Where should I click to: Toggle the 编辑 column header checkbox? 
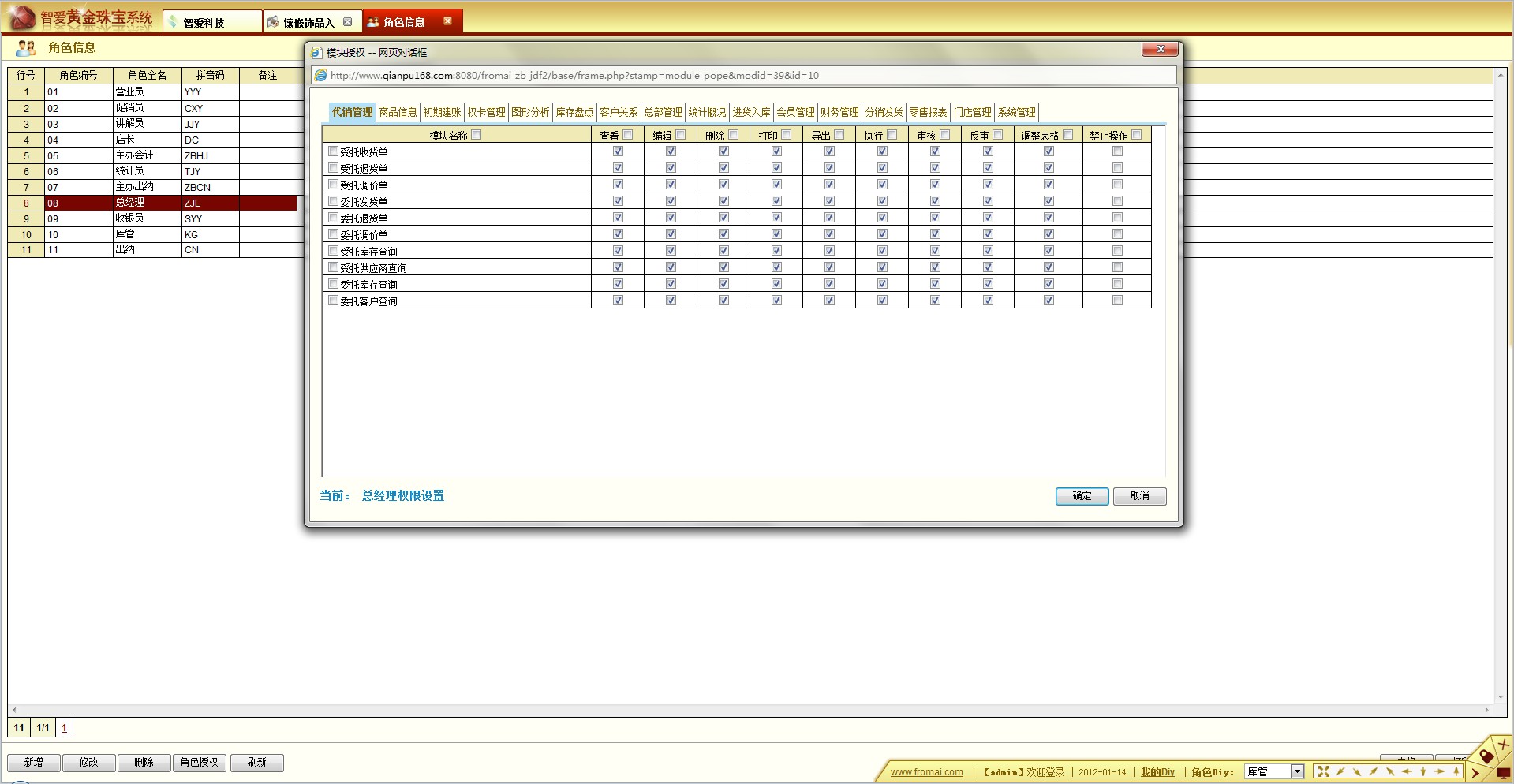(x=681, y=135)
